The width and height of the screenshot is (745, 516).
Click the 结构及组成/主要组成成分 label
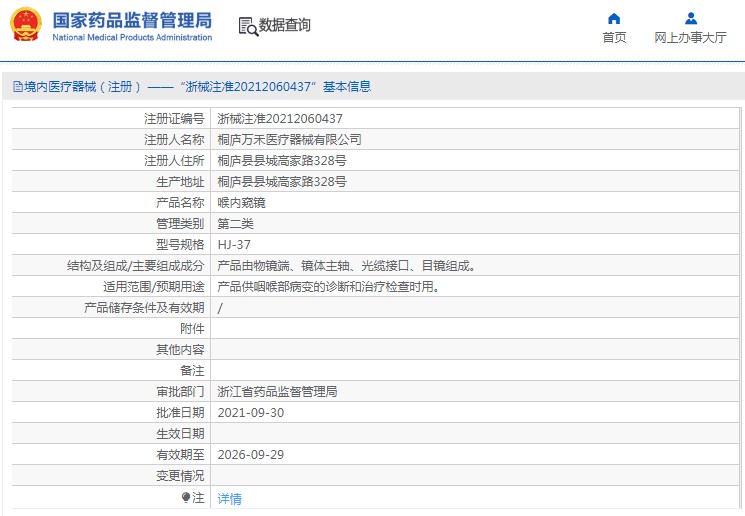click(135, 266)
